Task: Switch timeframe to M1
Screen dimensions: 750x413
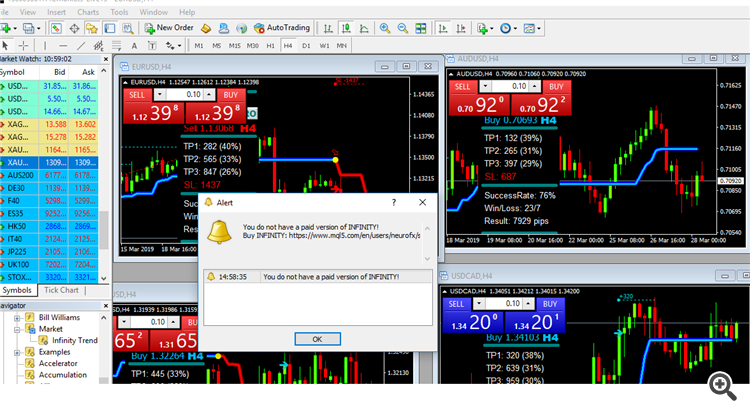Action: point(199,46)
